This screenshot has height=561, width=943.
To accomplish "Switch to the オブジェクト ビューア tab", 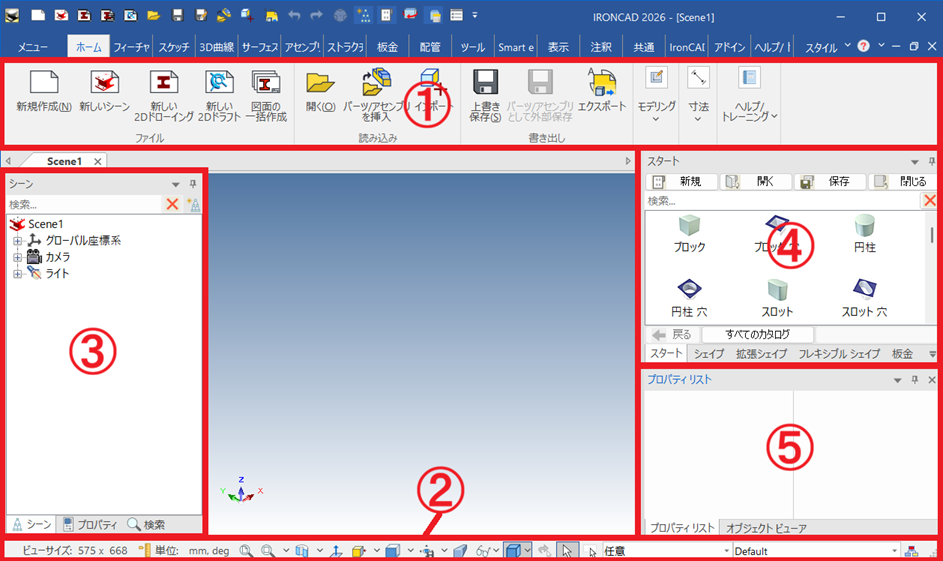I will pyautogui.click(x=766, y=528).
